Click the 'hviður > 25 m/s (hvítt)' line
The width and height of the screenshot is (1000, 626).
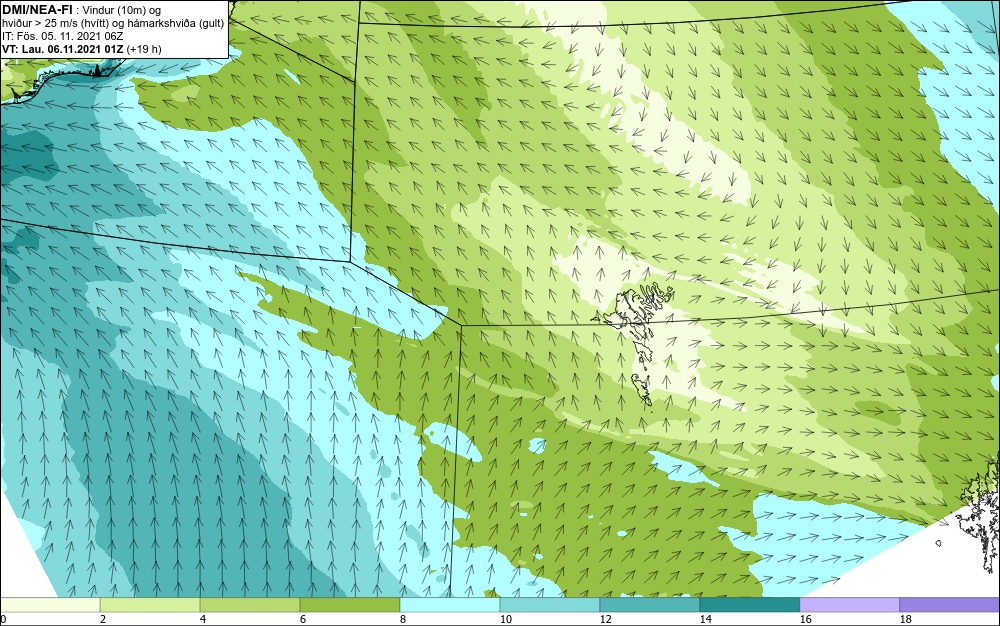tap(112, 23)
